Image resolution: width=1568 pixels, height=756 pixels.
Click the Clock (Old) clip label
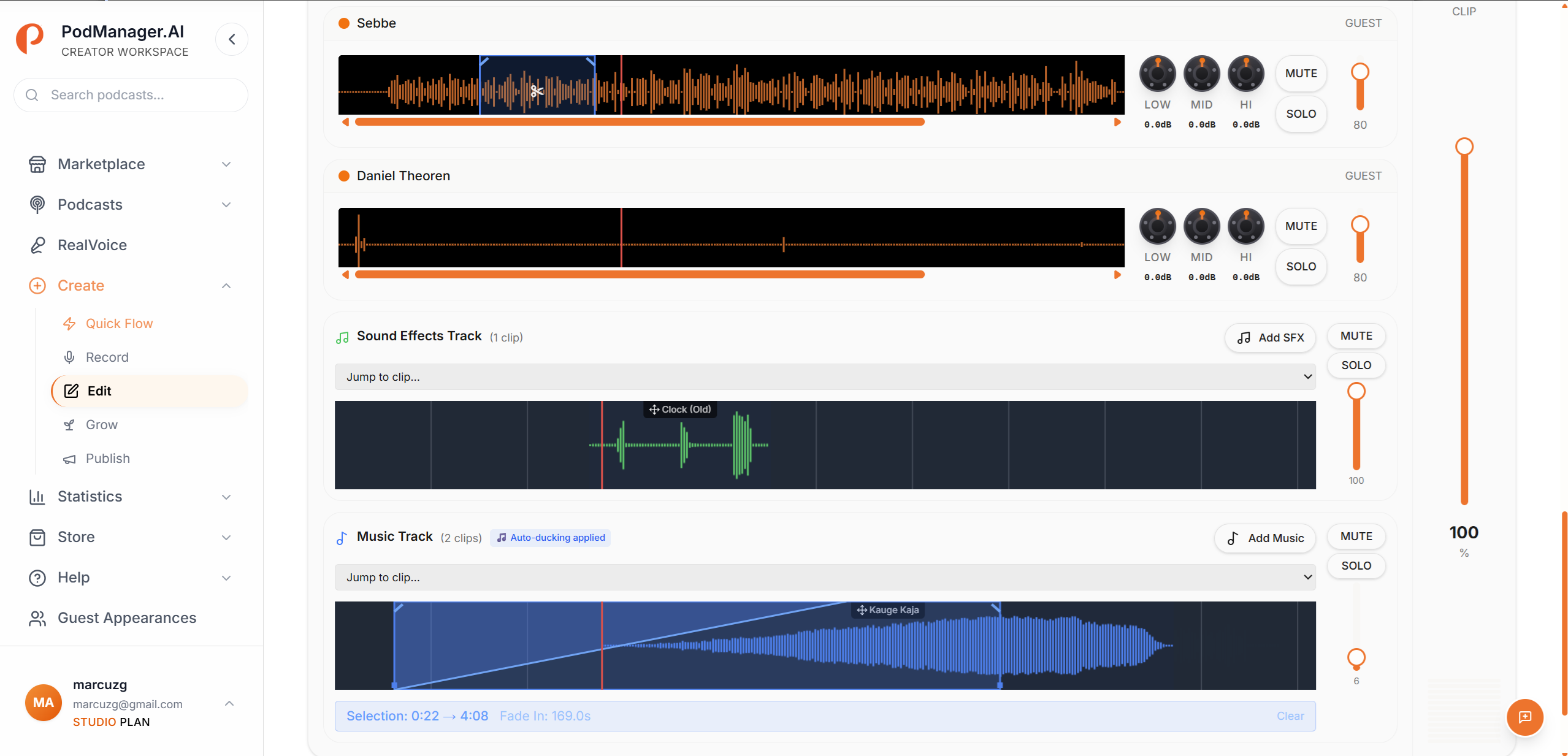pos(680,410)
